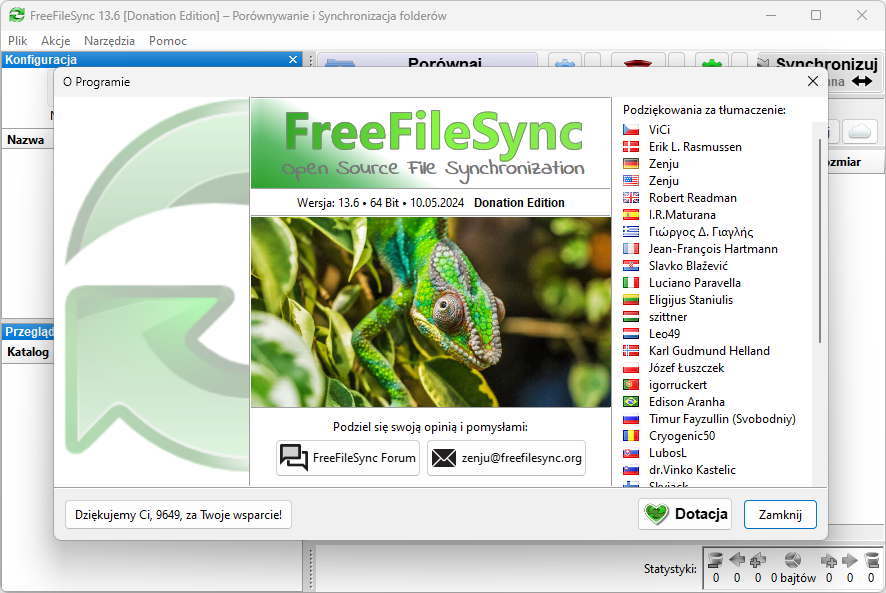This screenshot has height=593, width=886.
Task: Click the Donation Edition label
Action: click(x=519, y=203)
